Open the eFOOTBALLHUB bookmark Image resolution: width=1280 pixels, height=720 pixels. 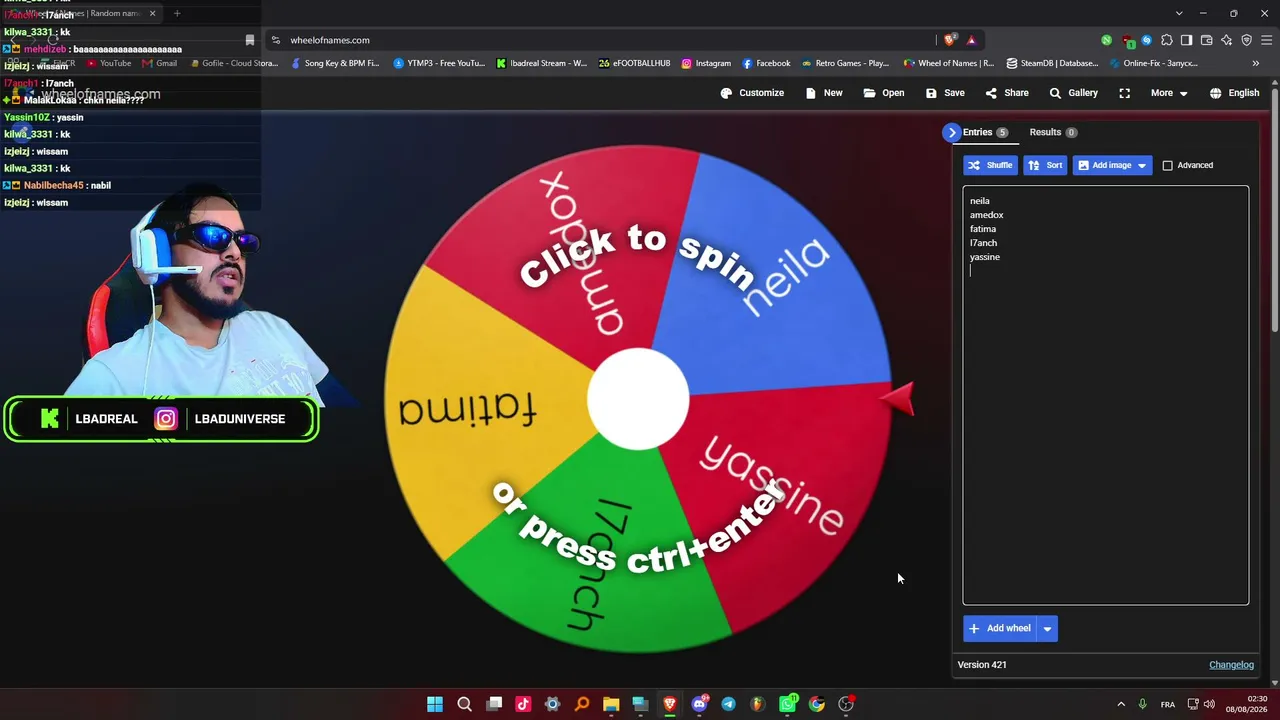634,63
